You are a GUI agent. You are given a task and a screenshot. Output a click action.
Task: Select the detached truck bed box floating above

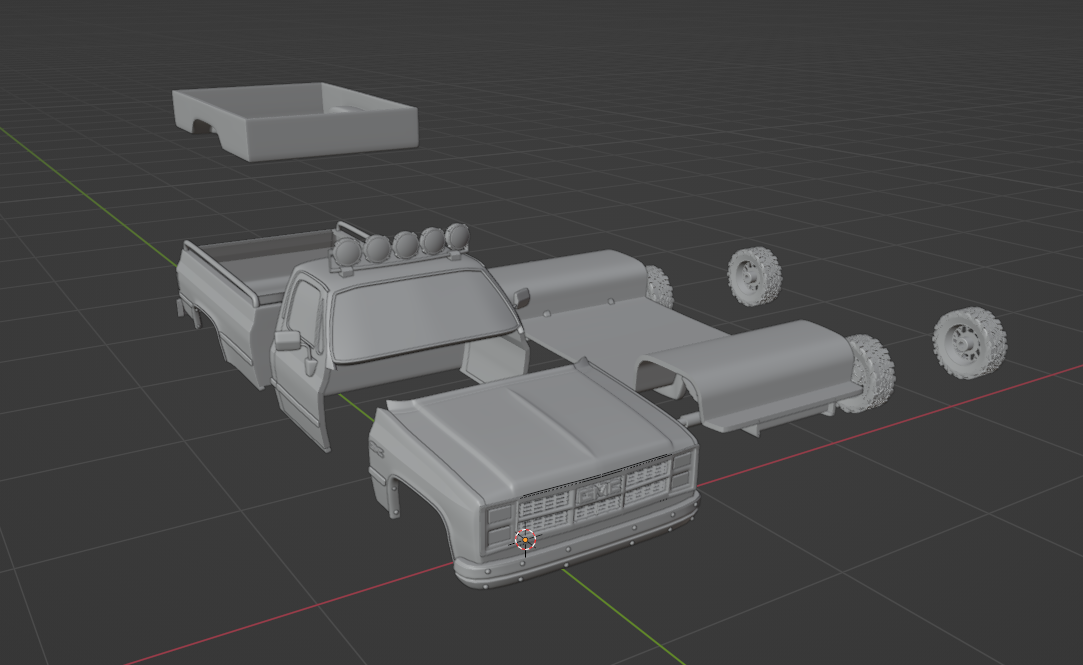[x=297, y=123]
